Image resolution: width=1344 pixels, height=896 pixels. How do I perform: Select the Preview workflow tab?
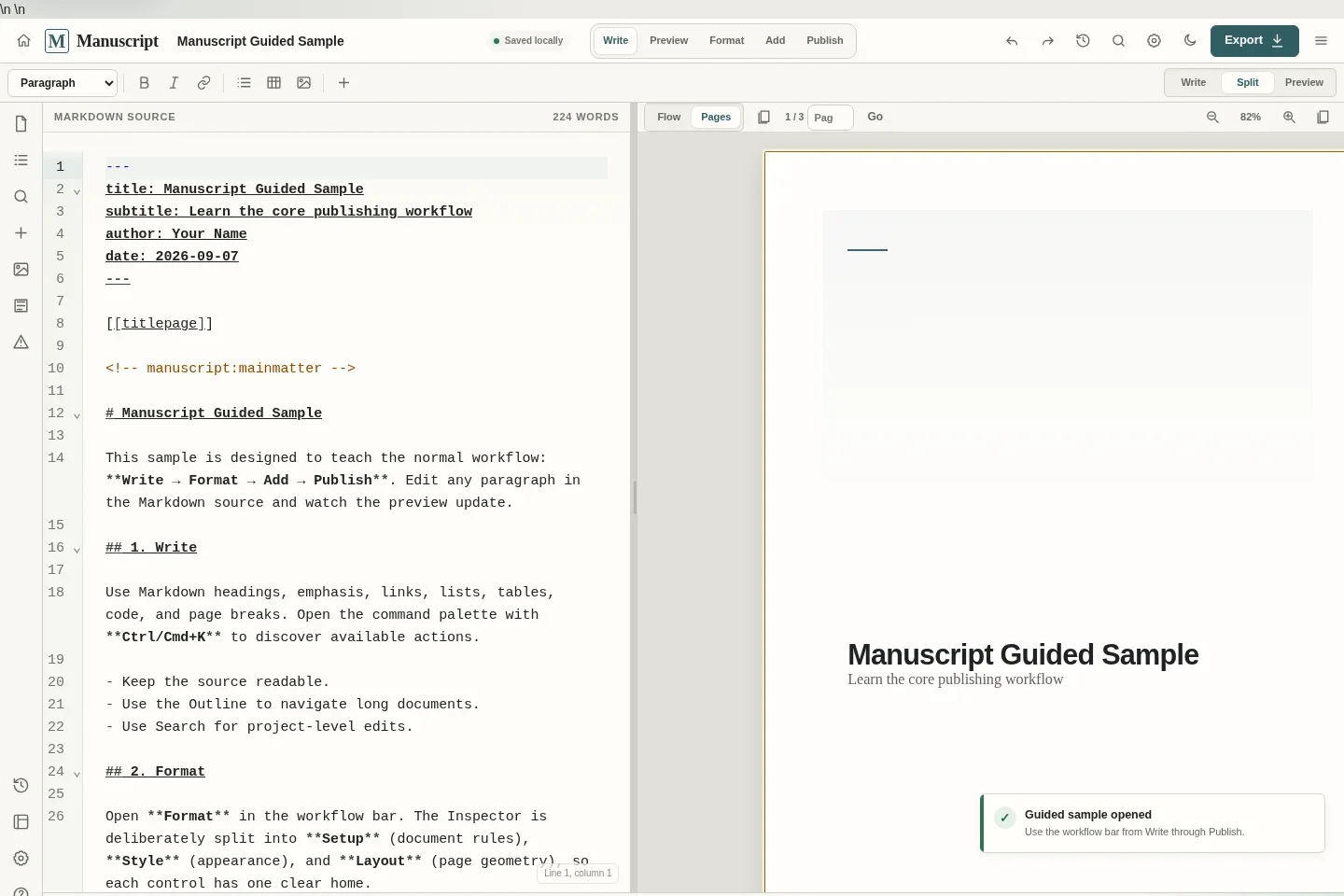coord(668,41)
